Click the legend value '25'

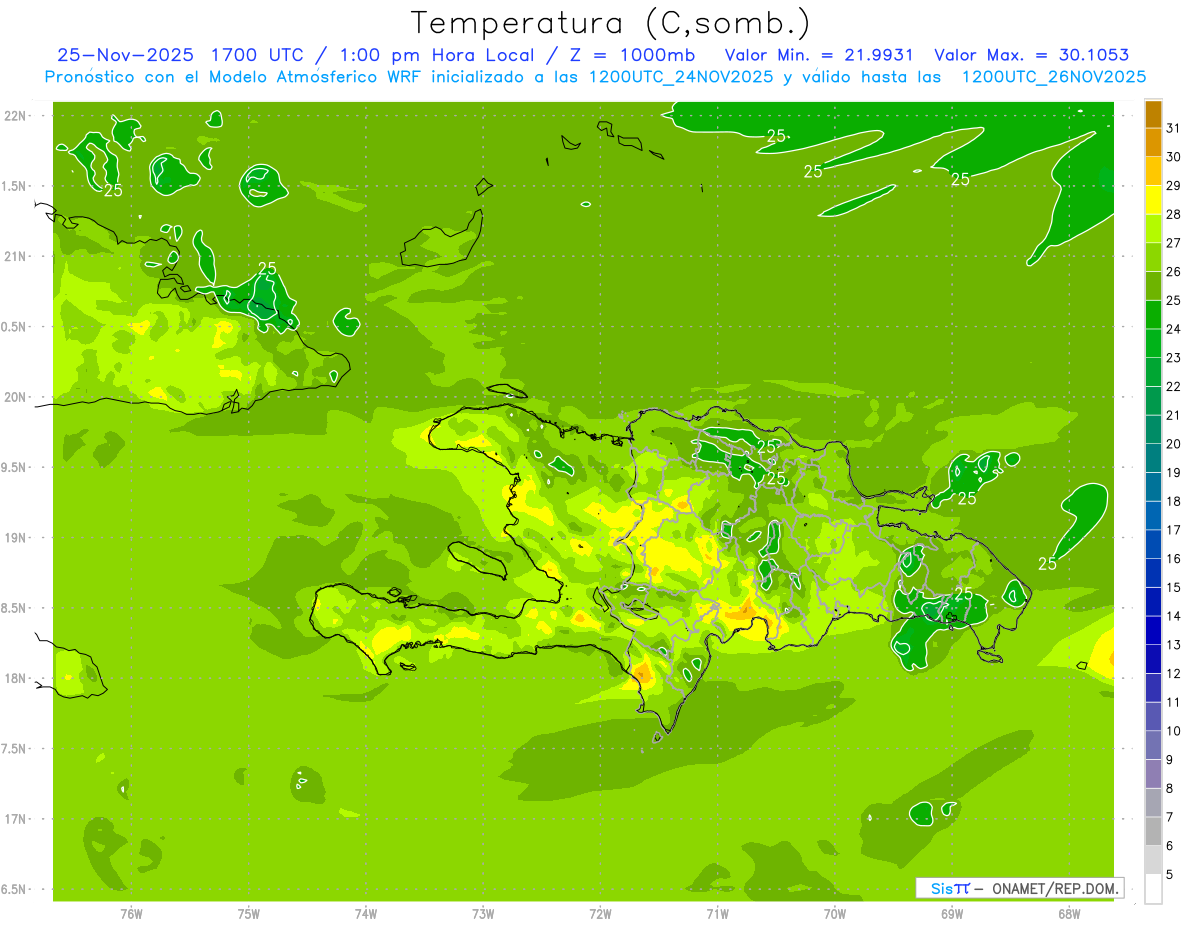pyautogui.click(x=1174, y=300)
